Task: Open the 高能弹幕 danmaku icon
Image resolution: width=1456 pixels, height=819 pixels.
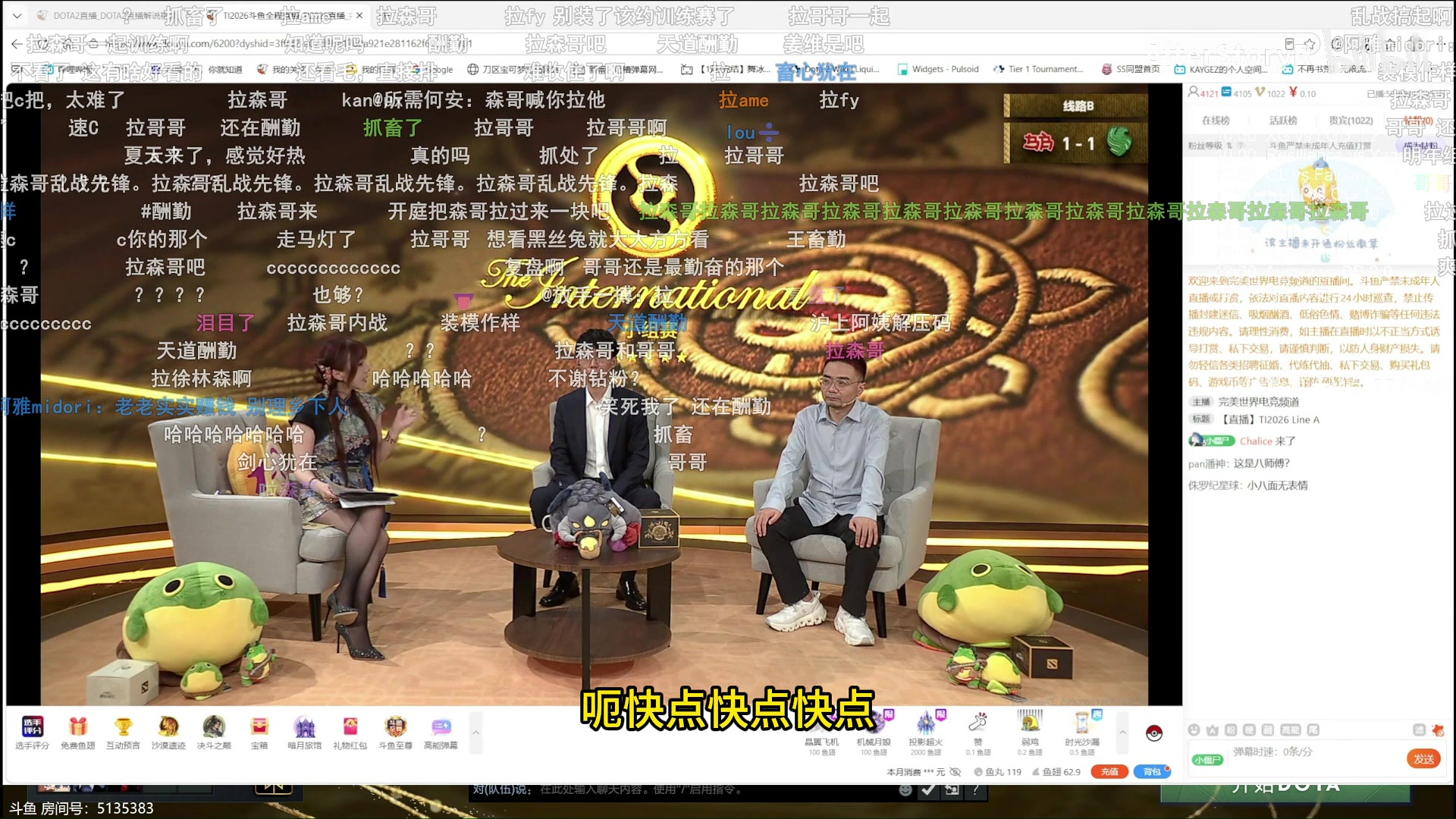Action: pos(441,733)
